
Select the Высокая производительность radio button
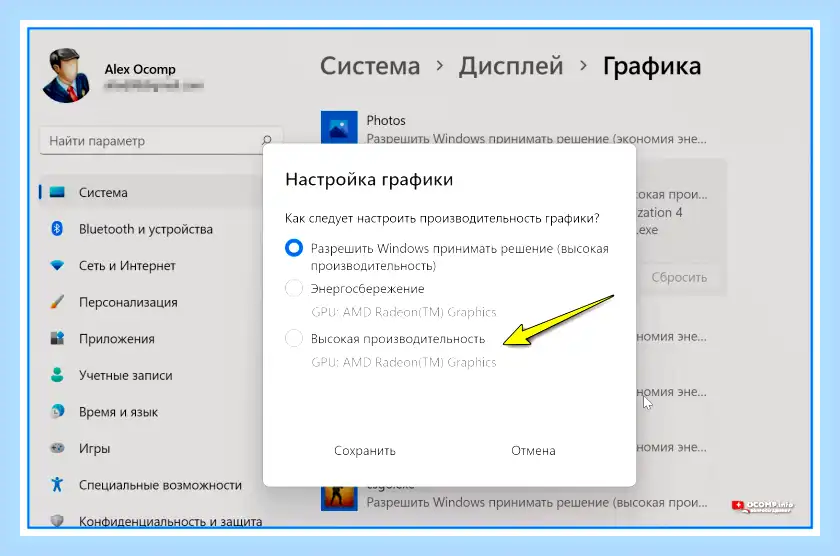(294, 339)
